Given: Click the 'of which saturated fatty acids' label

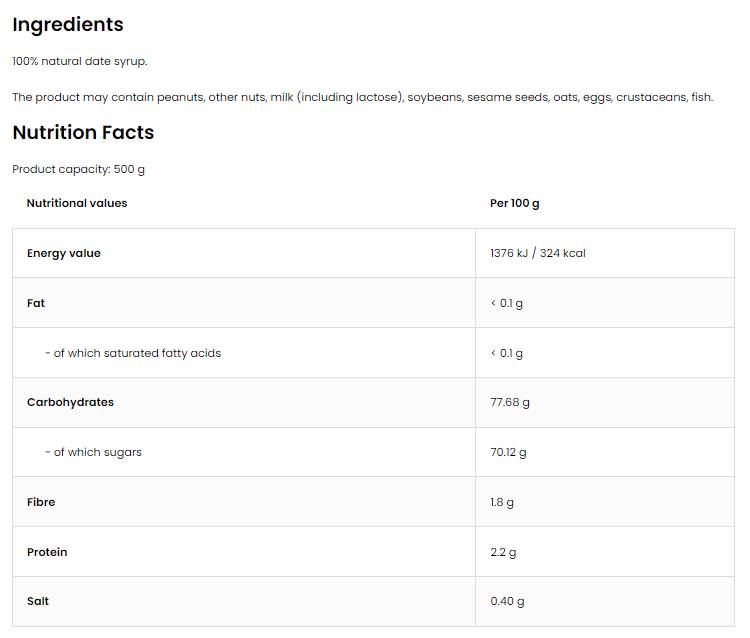Looking at the screenshot, I should pyautogui.click(x=133, y=353).
